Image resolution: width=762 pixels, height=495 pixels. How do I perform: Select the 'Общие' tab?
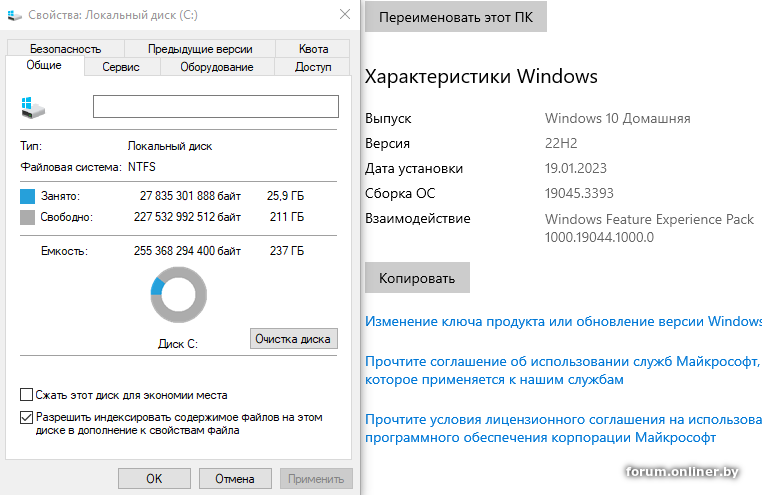tap(44, 65)
